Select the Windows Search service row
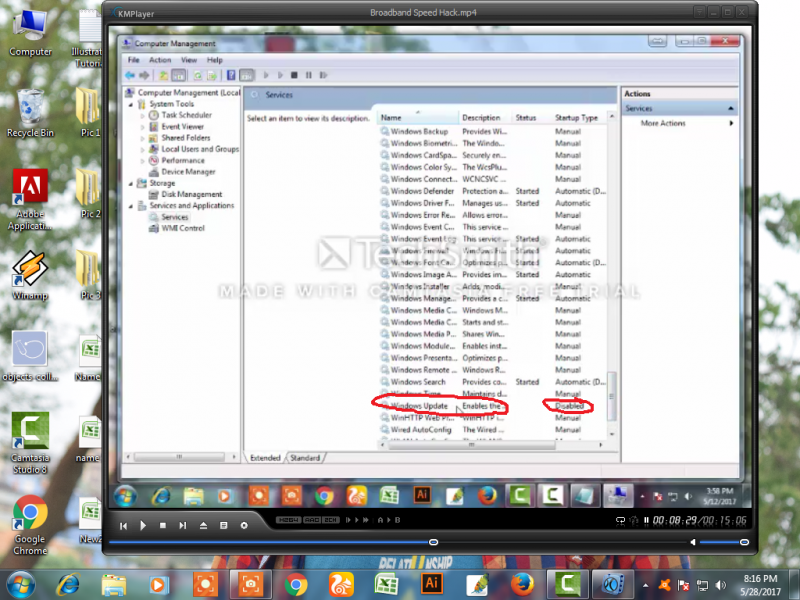 (x=493, y=382)
